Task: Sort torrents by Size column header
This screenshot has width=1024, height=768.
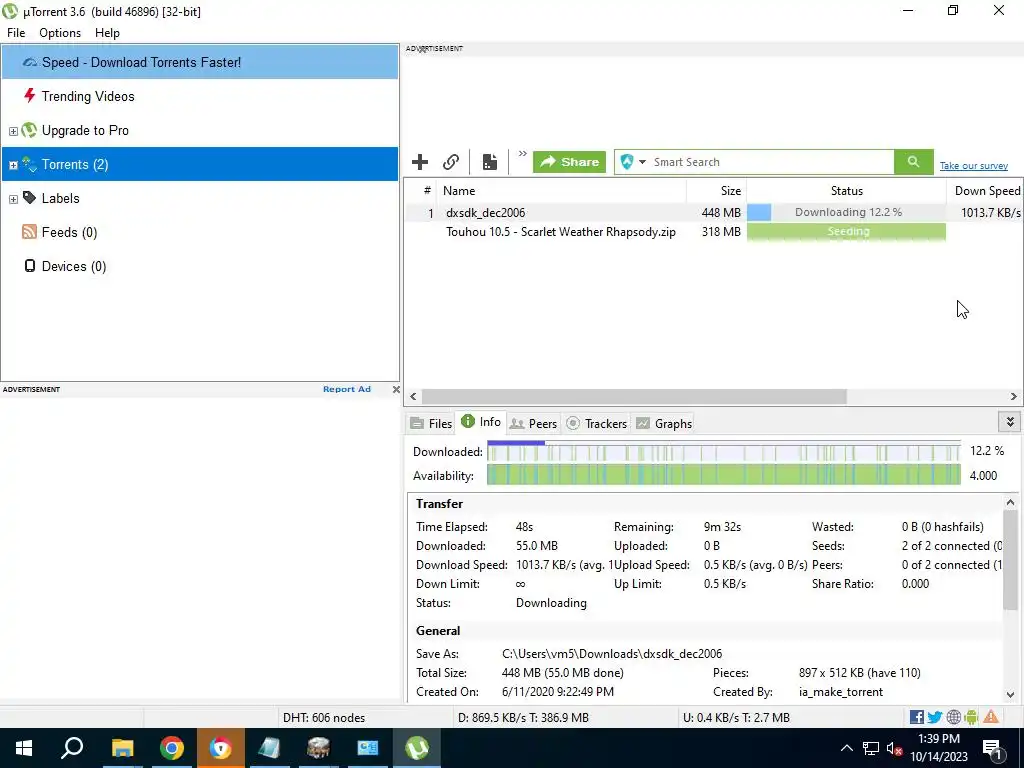Action: click(716, 191)
